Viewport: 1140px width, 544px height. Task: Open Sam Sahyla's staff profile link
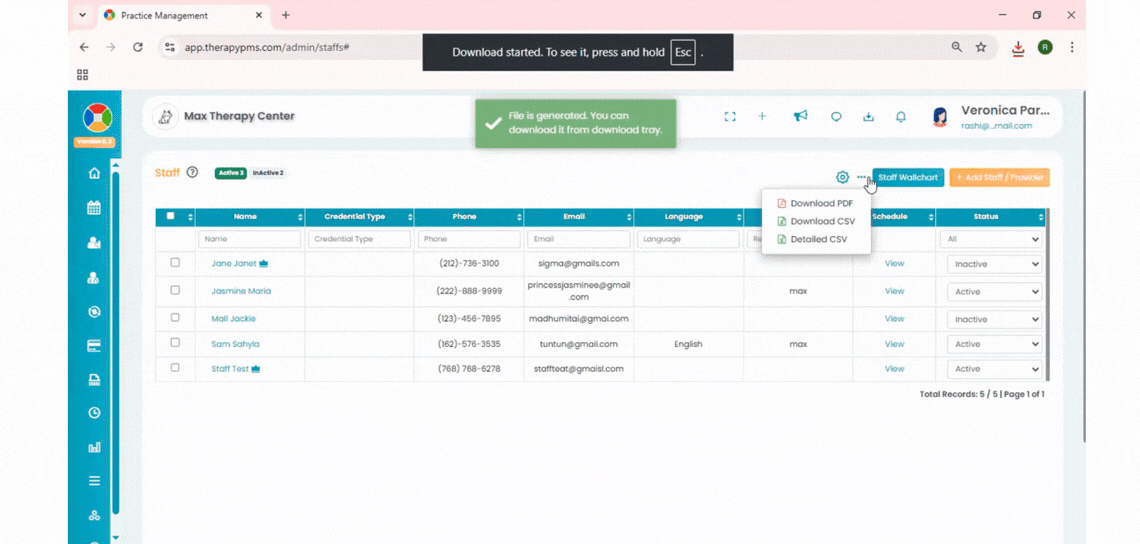pyautogui.click(x=236, y=344)
